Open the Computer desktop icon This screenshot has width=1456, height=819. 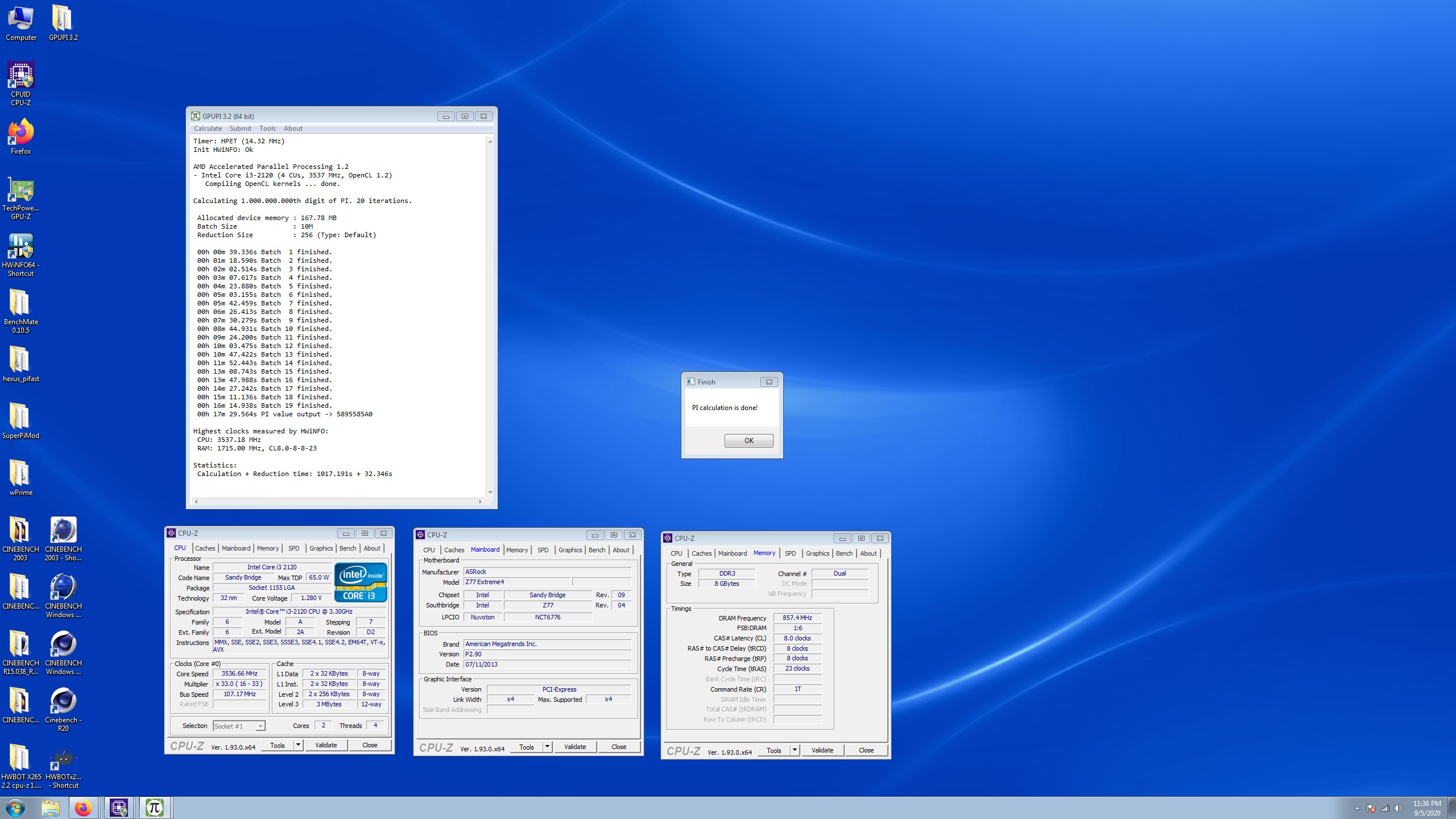click(21, 23)
